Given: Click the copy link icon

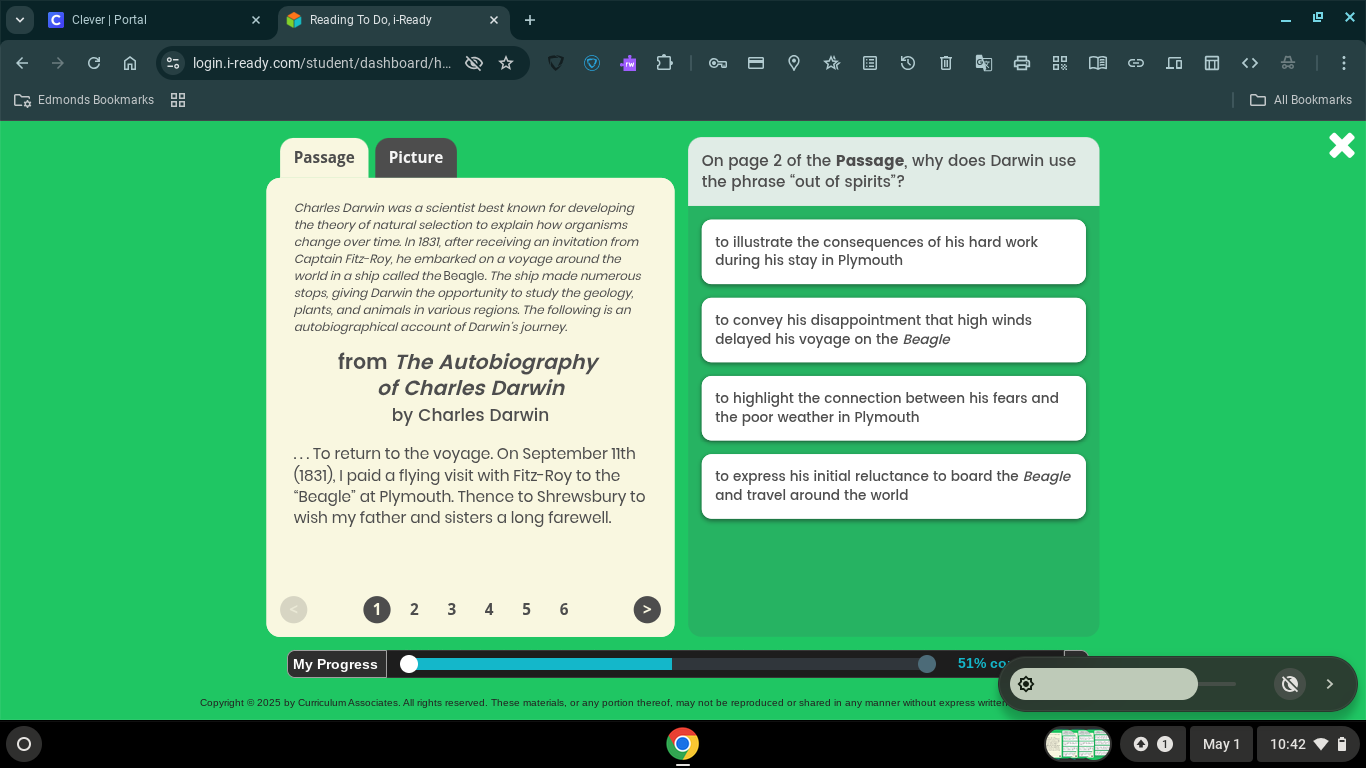Looking at the screenshot, I should [1136, 62].
